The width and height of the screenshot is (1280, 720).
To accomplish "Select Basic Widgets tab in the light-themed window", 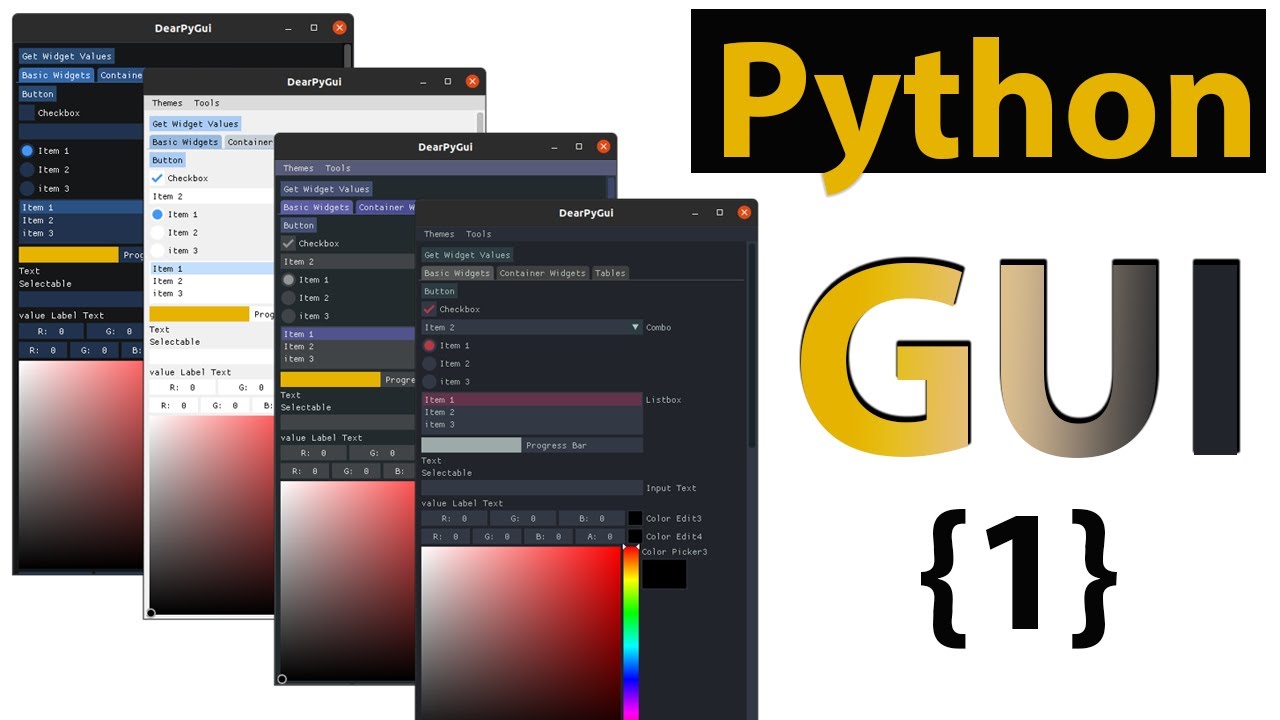I will (x=185, y=142).
